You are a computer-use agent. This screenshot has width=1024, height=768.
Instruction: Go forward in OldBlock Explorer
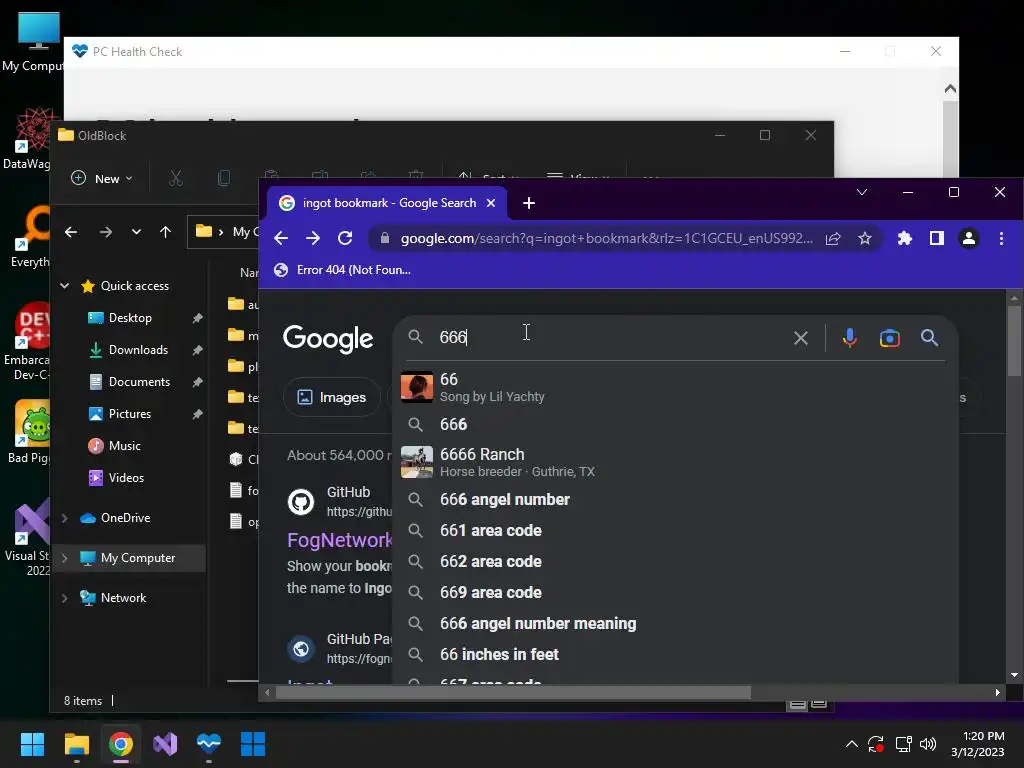point(106,232)
